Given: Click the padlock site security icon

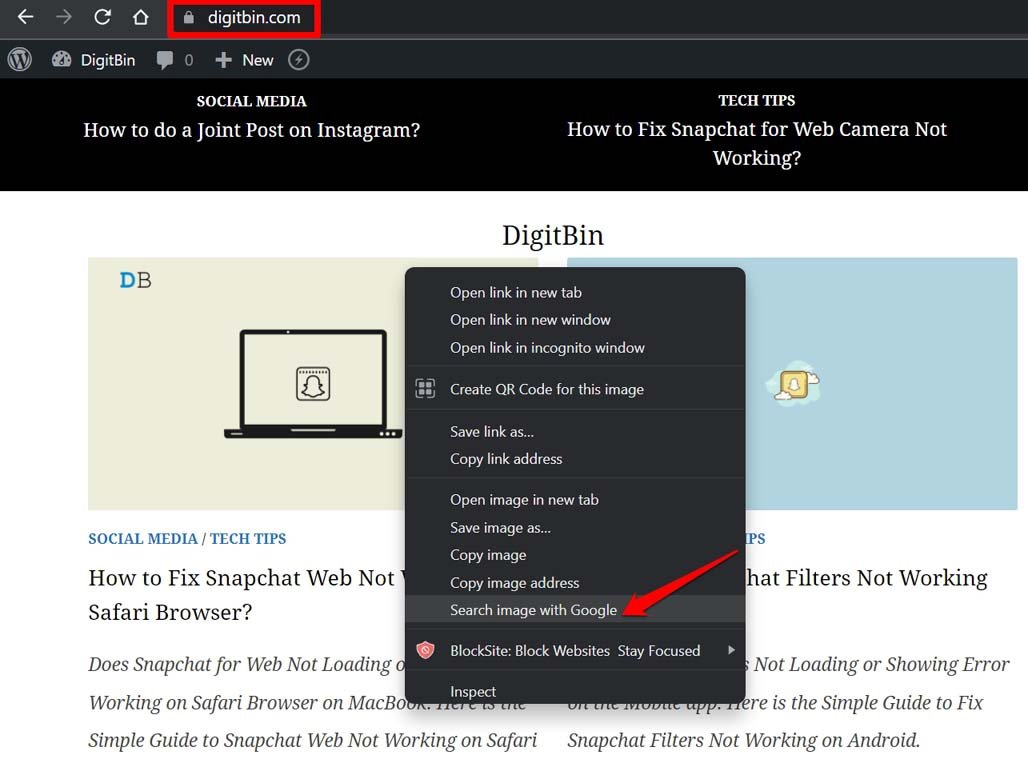Looking at the screenshot, I should coord(188,18).
